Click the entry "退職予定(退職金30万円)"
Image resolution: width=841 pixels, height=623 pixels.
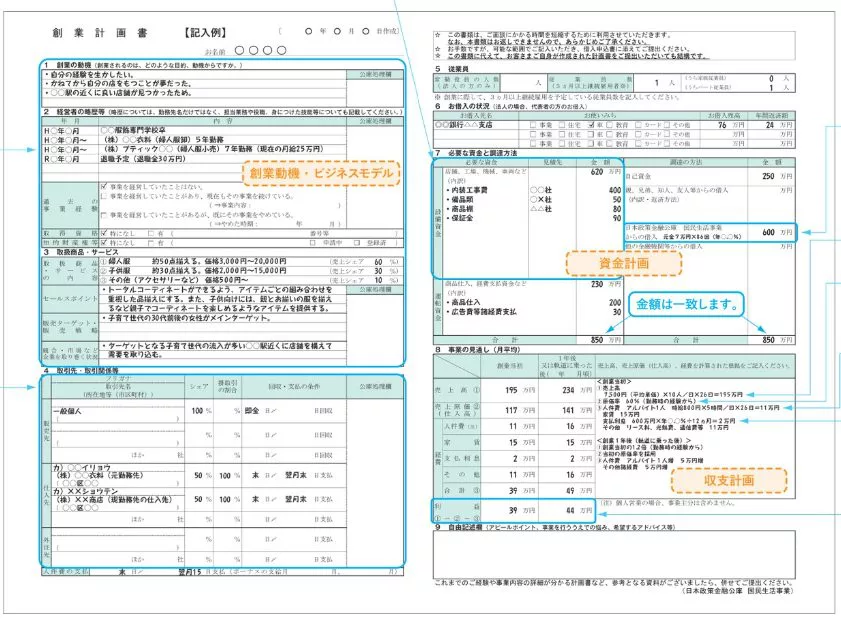click(143, 159)
